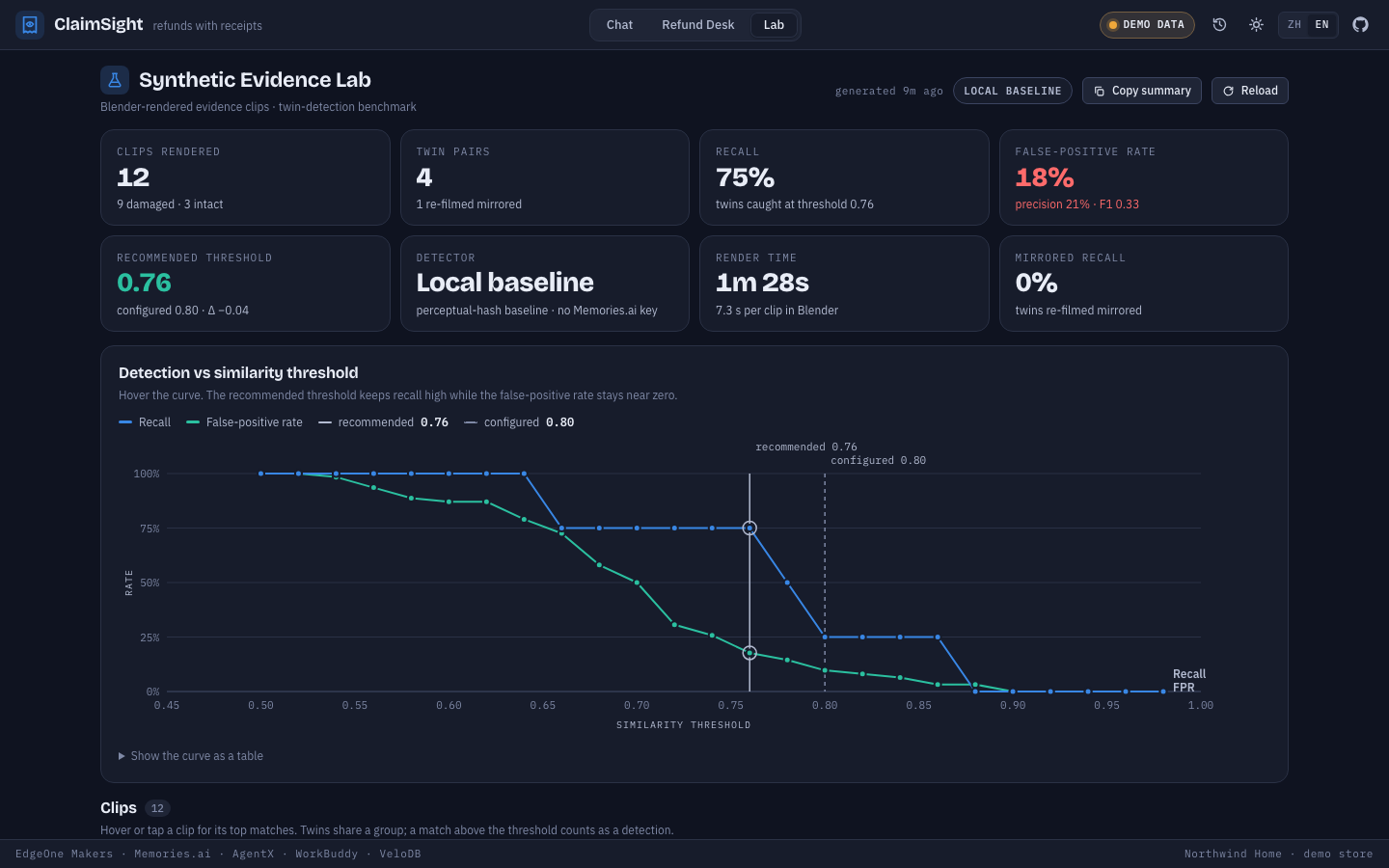Click the flask lab icon

(115, 80)
